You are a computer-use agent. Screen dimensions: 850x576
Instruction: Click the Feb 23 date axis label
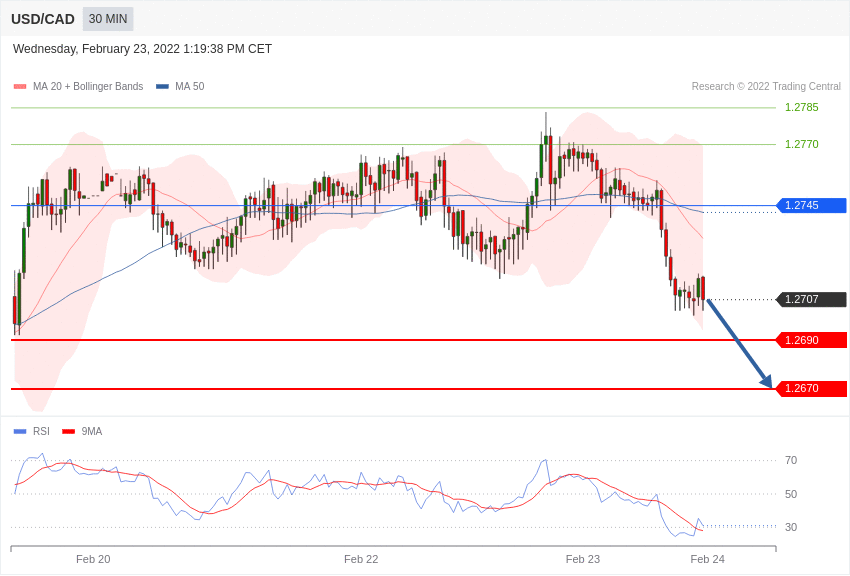coord(583,559)
